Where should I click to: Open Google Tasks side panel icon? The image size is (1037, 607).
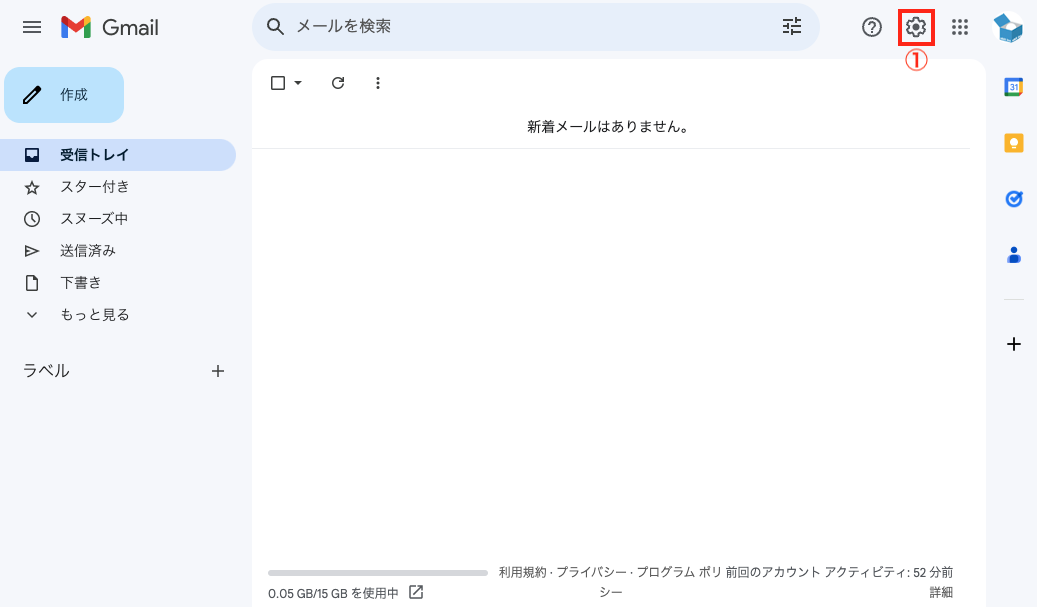pyautogui.click(x=1014, y=198)
